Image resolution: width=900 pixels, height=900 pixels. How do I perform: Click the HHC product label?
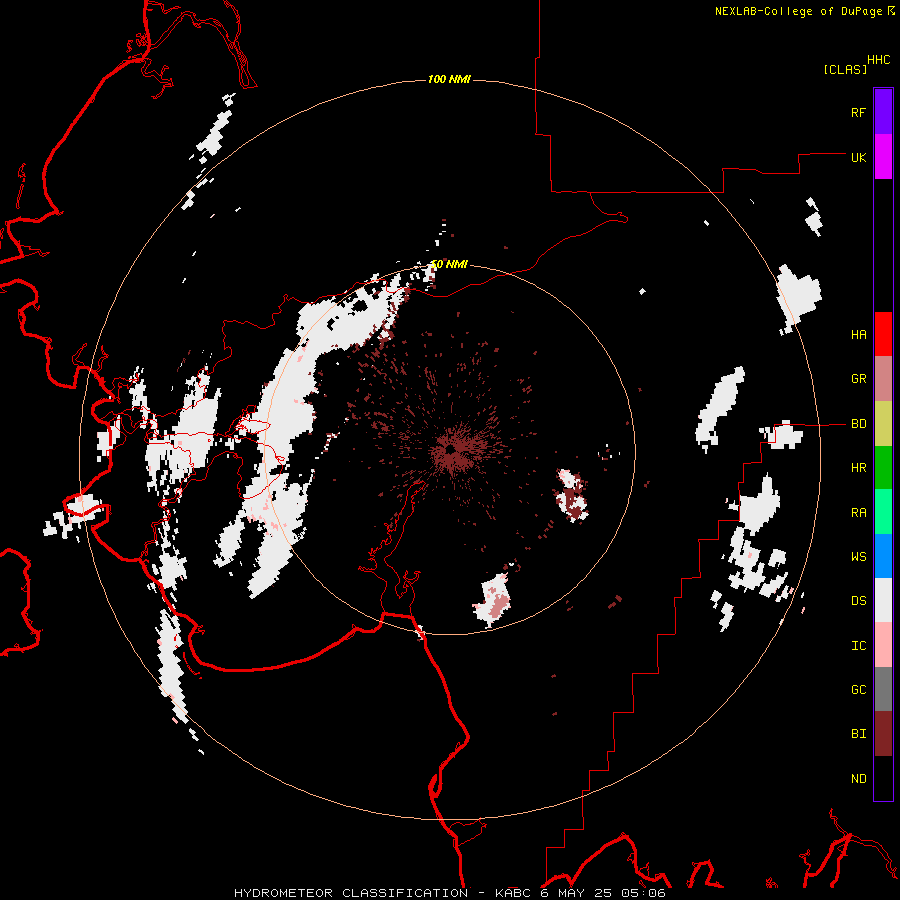point(879,60)
